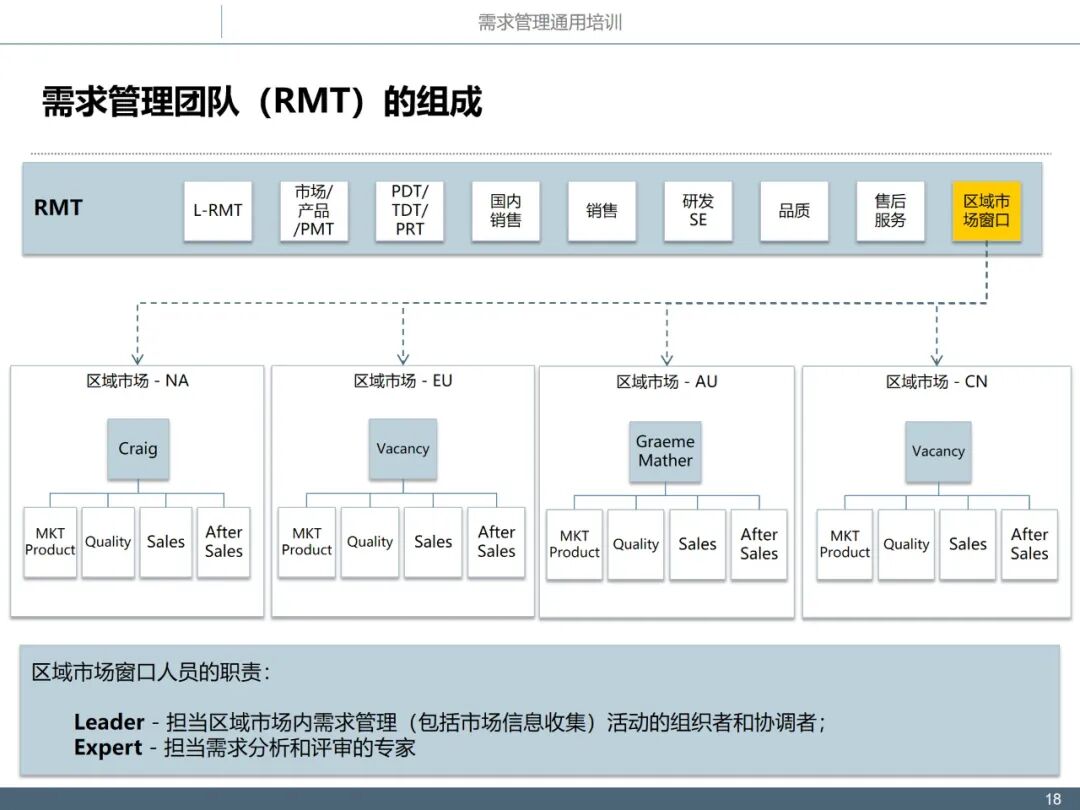Click the Vacancy node under 区域市场 - EU
Viewport: 1080px width, 810px height.
tap(403, 449)
